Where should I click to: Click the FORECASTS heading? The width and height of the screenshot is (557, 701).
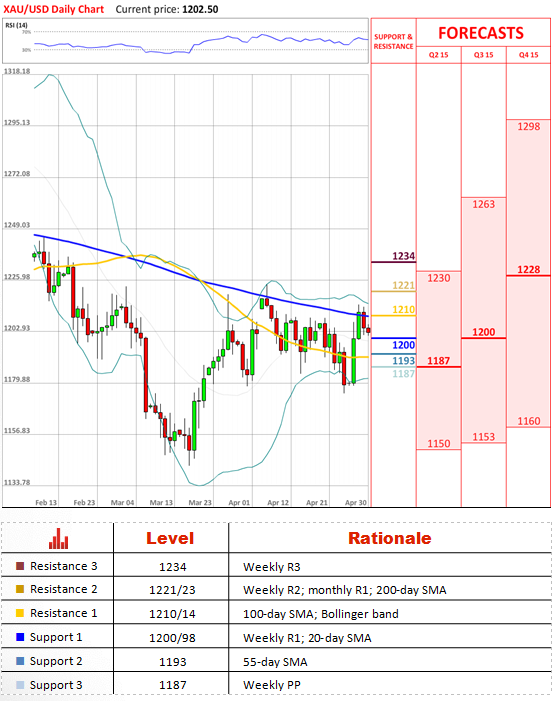click(481, 33)
